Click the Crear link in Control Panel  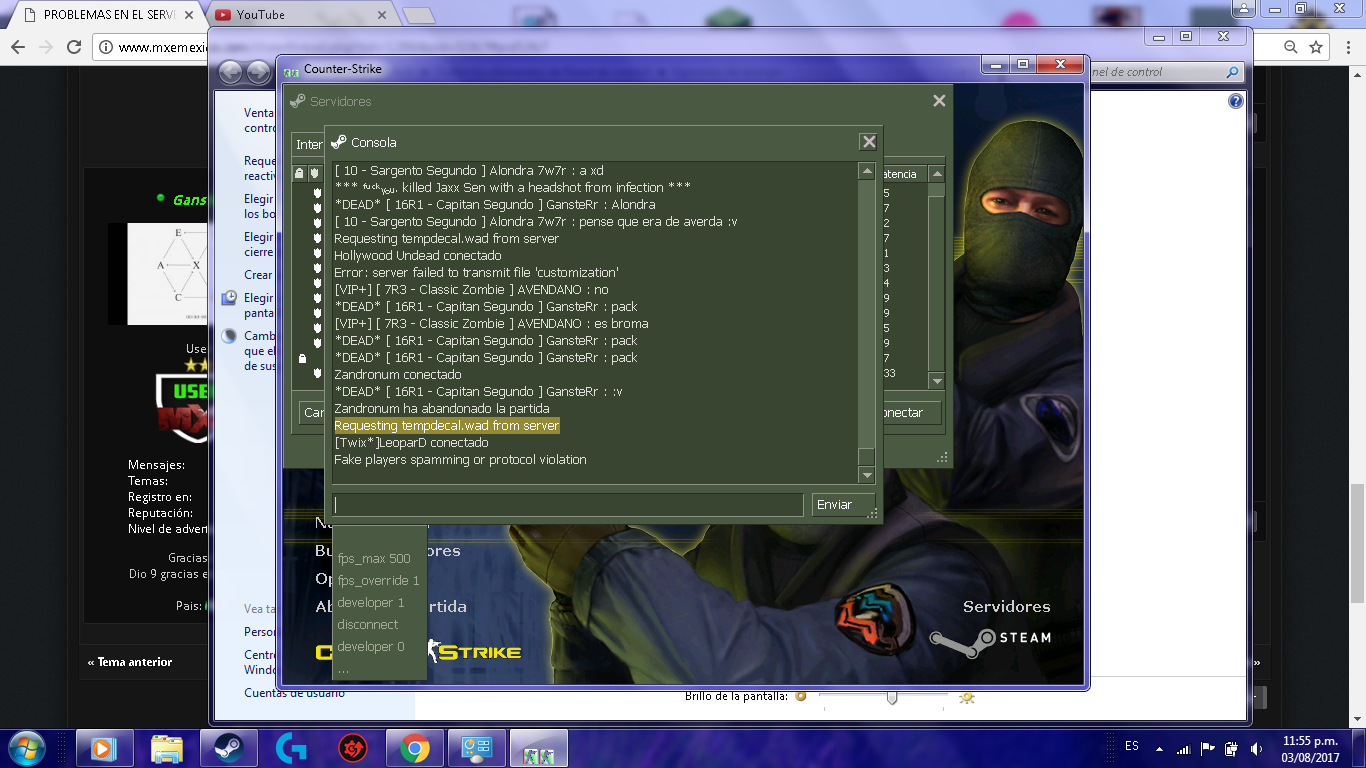pyautogui.click(x=258, y=275)
